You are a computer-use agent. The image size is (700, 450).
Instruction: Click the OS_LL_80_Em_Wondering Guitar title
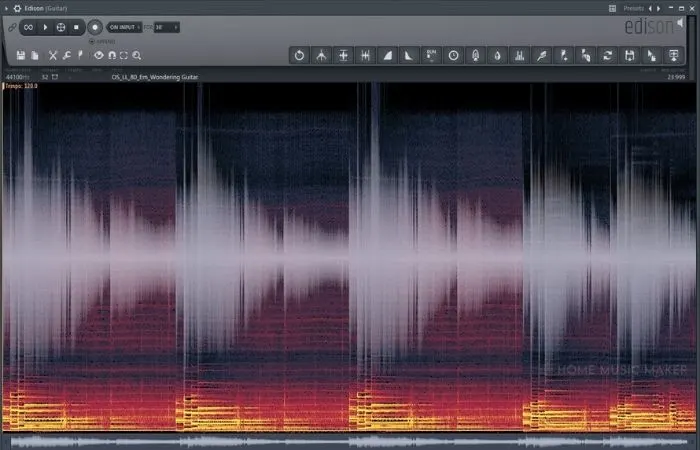coord(154,77)
